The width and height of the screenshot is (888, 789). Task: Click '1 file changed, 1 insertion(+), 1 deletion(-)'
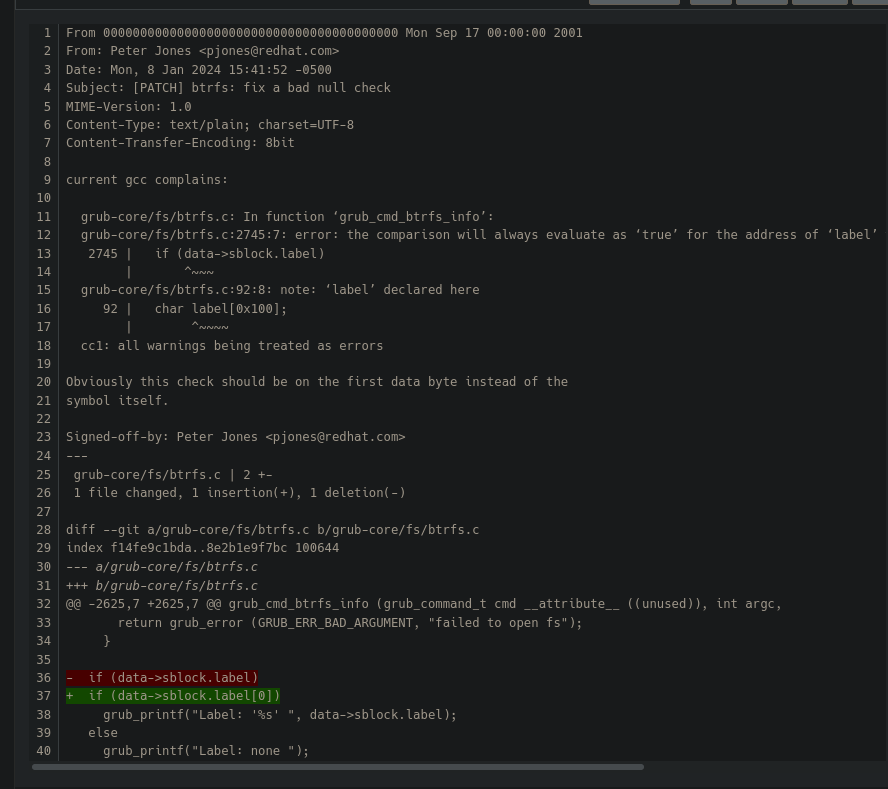coord(239,493)
